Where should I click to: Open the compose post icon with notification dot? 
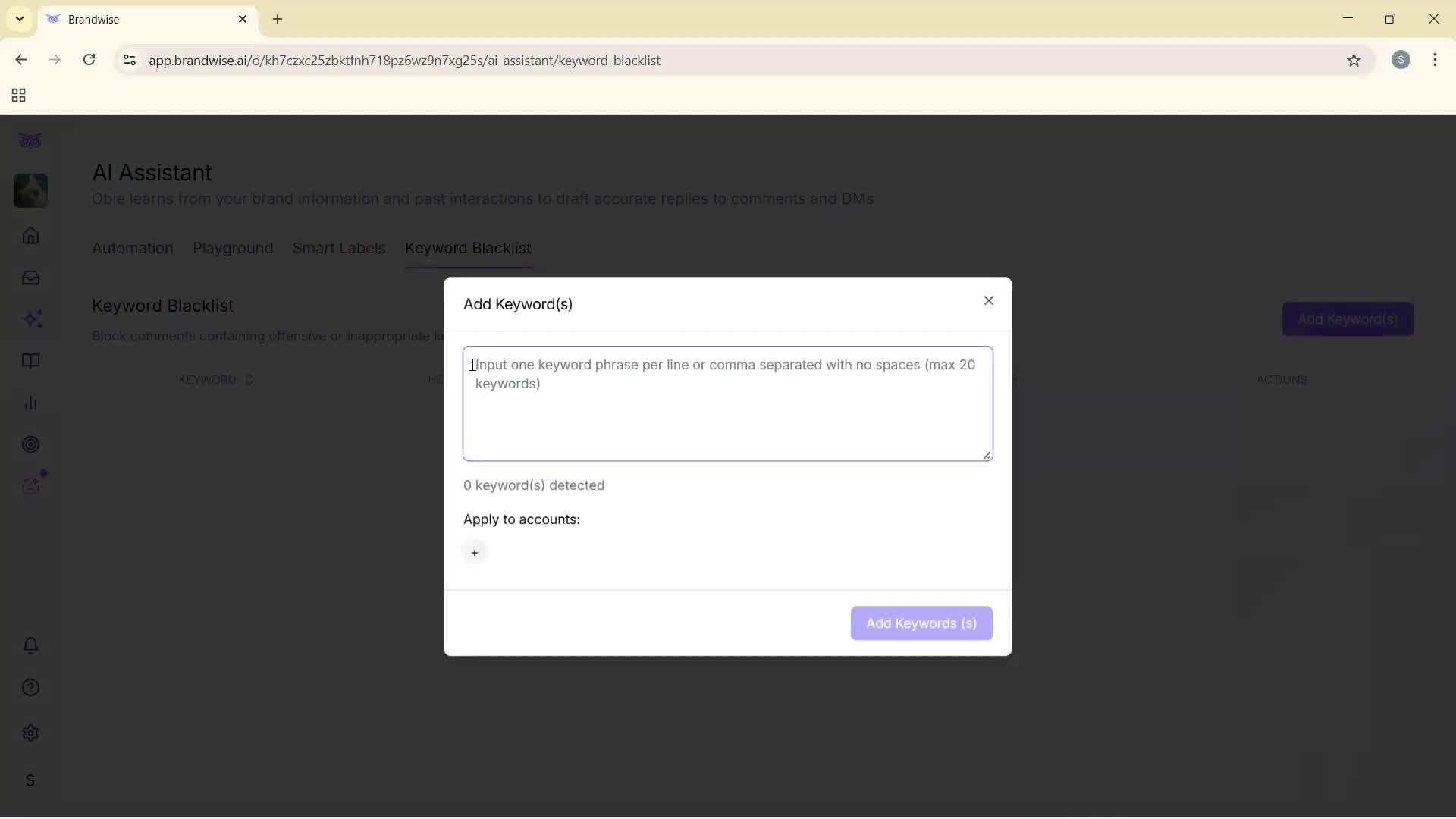tap(30, 486)
